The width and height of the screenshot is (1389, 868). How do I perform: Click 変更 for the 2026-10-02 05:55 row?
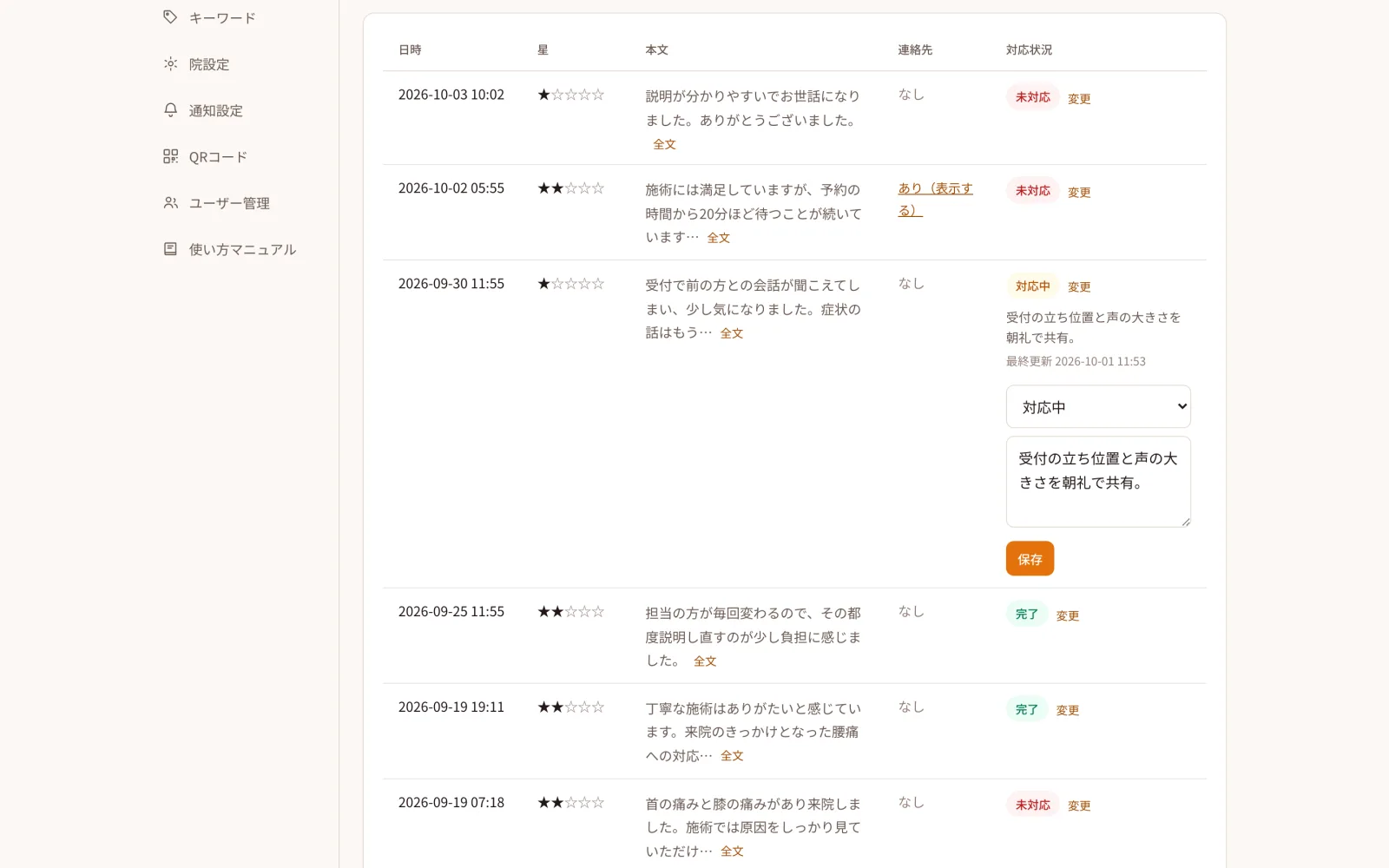point(1079,193)
